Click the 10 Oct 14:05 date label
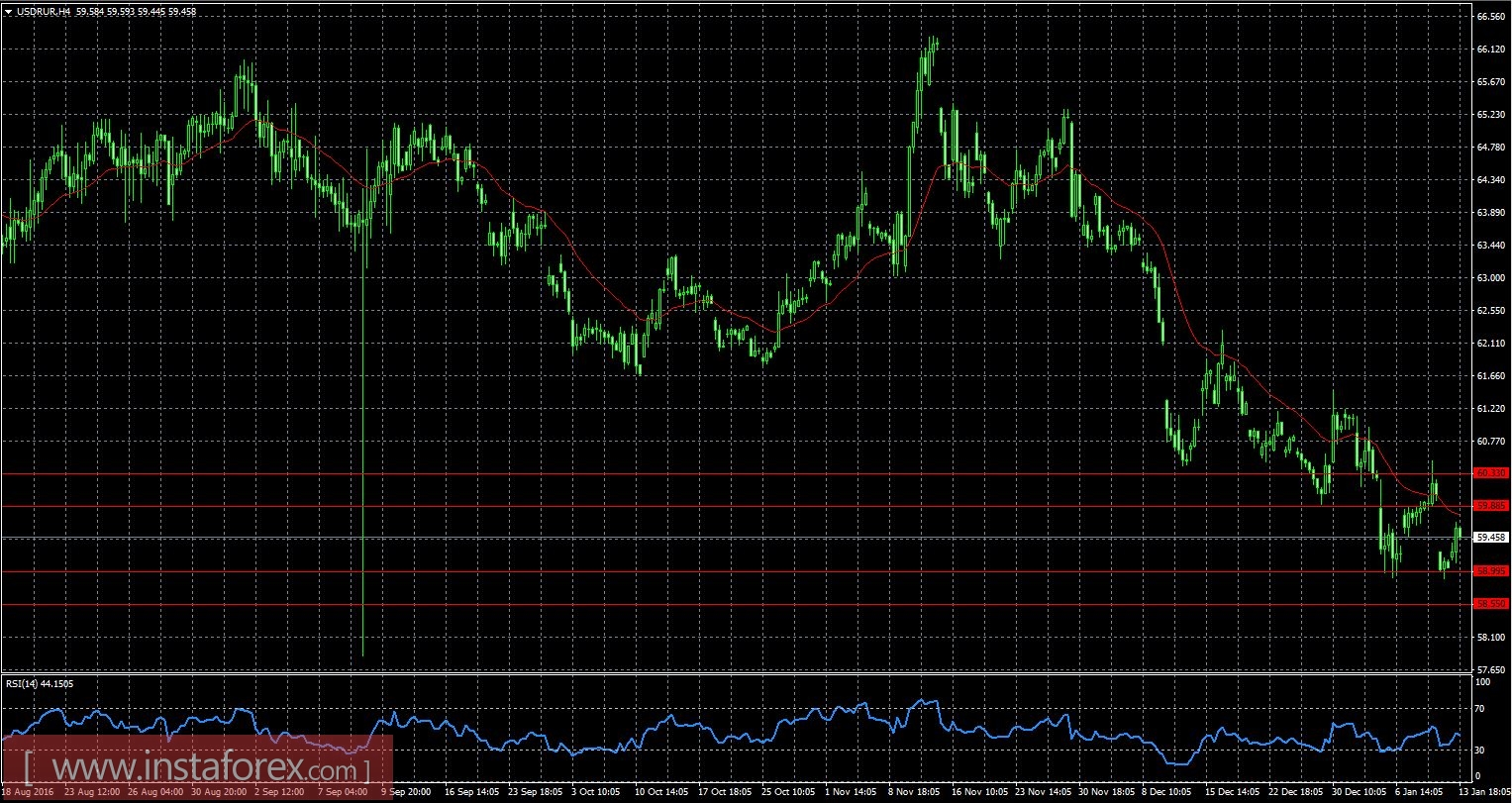This screenshot has width=1512, height=803. 660,793
